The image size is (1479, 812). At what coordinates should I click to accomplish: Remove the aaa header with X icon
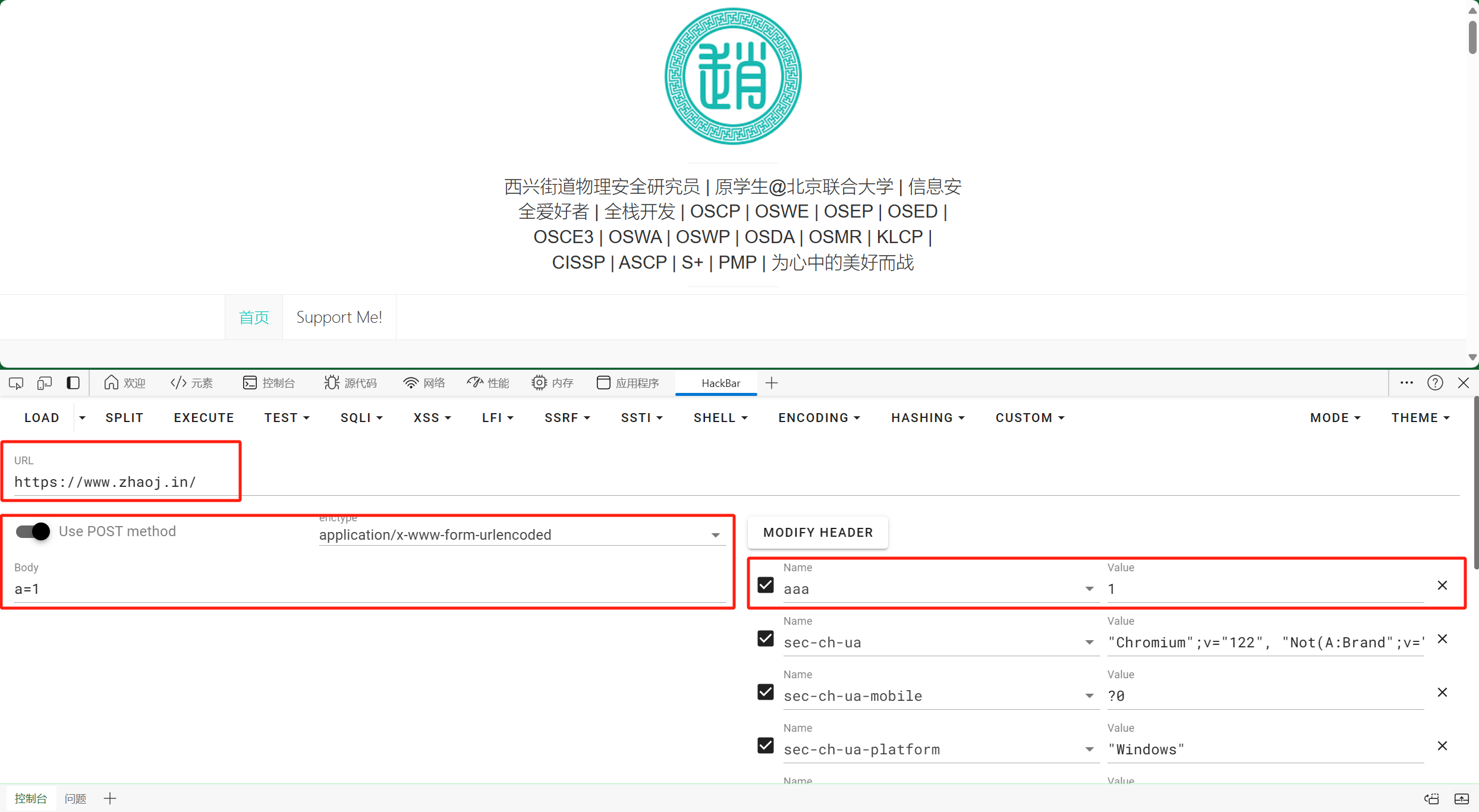tap(1442, 586)
